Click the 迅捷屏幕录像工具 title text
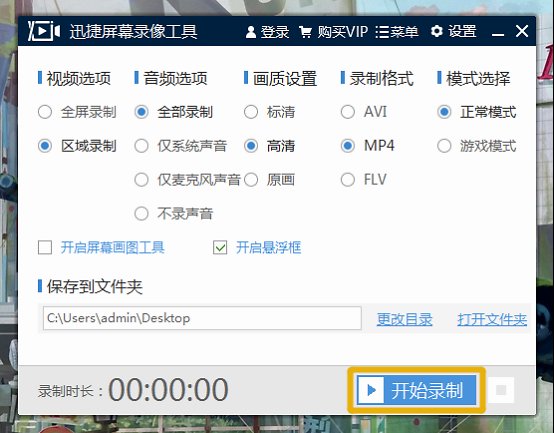The width and height of the screenshot is (554, 433). pos(133,32)
